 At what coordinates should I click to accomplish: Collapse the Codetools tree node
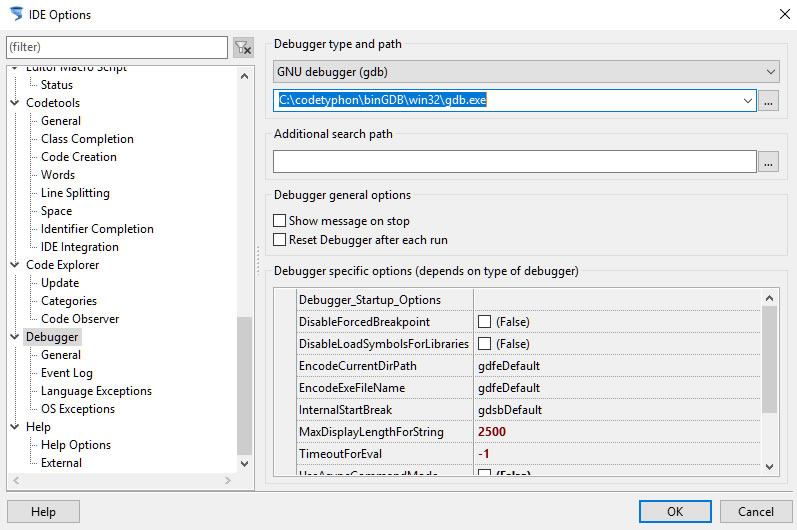[14, 103]
